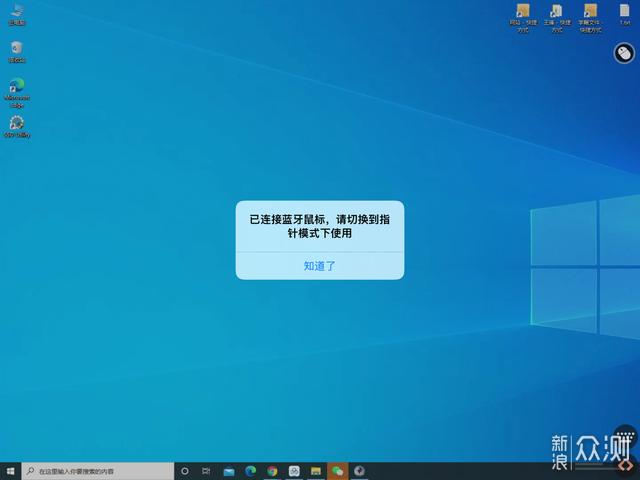Screen dimensions: 640x480
Task: Click the taskbar search box
Action: [x=98, y=471]
